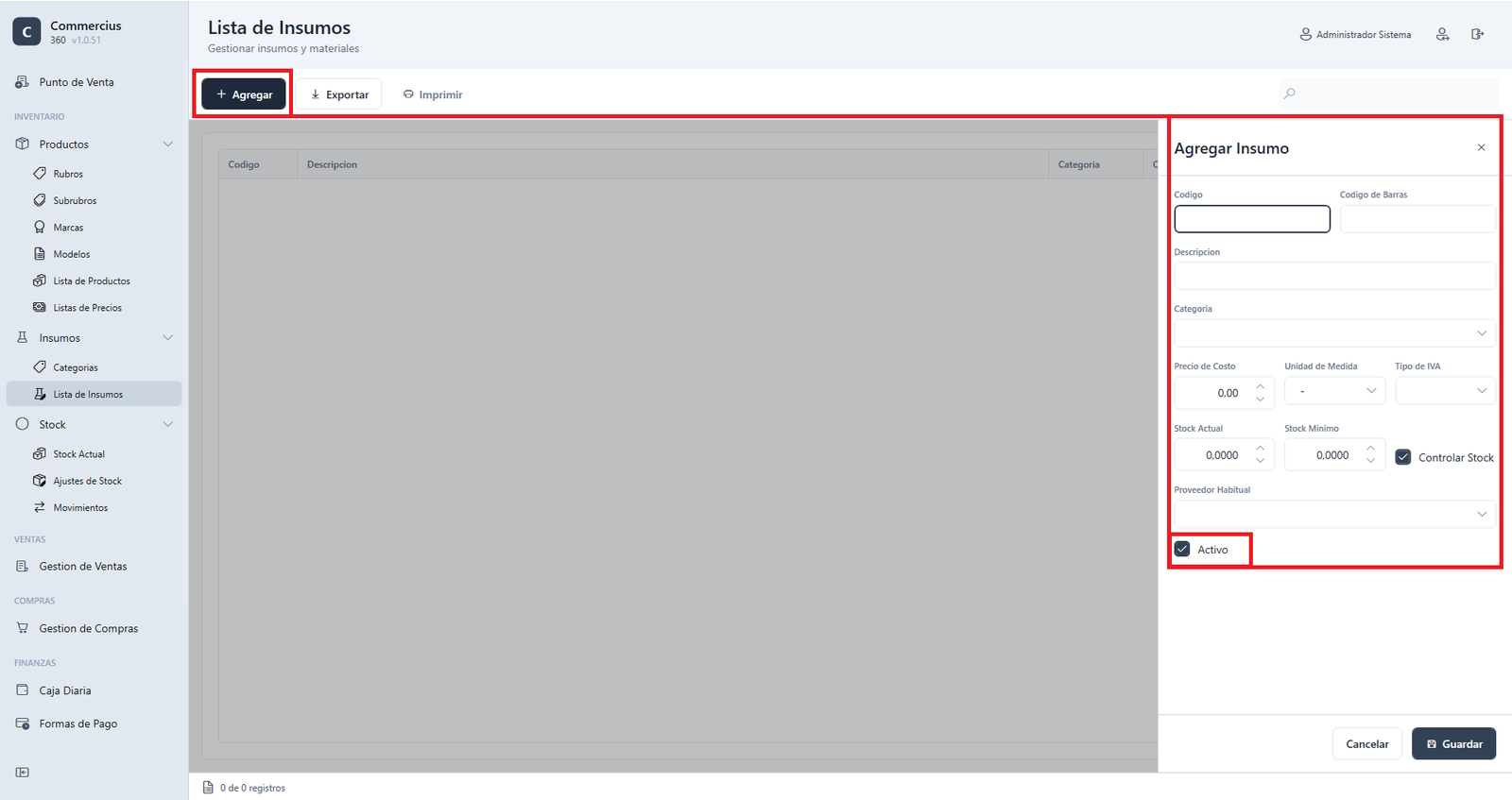Screen dimensions: 1512x800
Task: Collapse the Stock menu chevron
Action: point(168,424)
